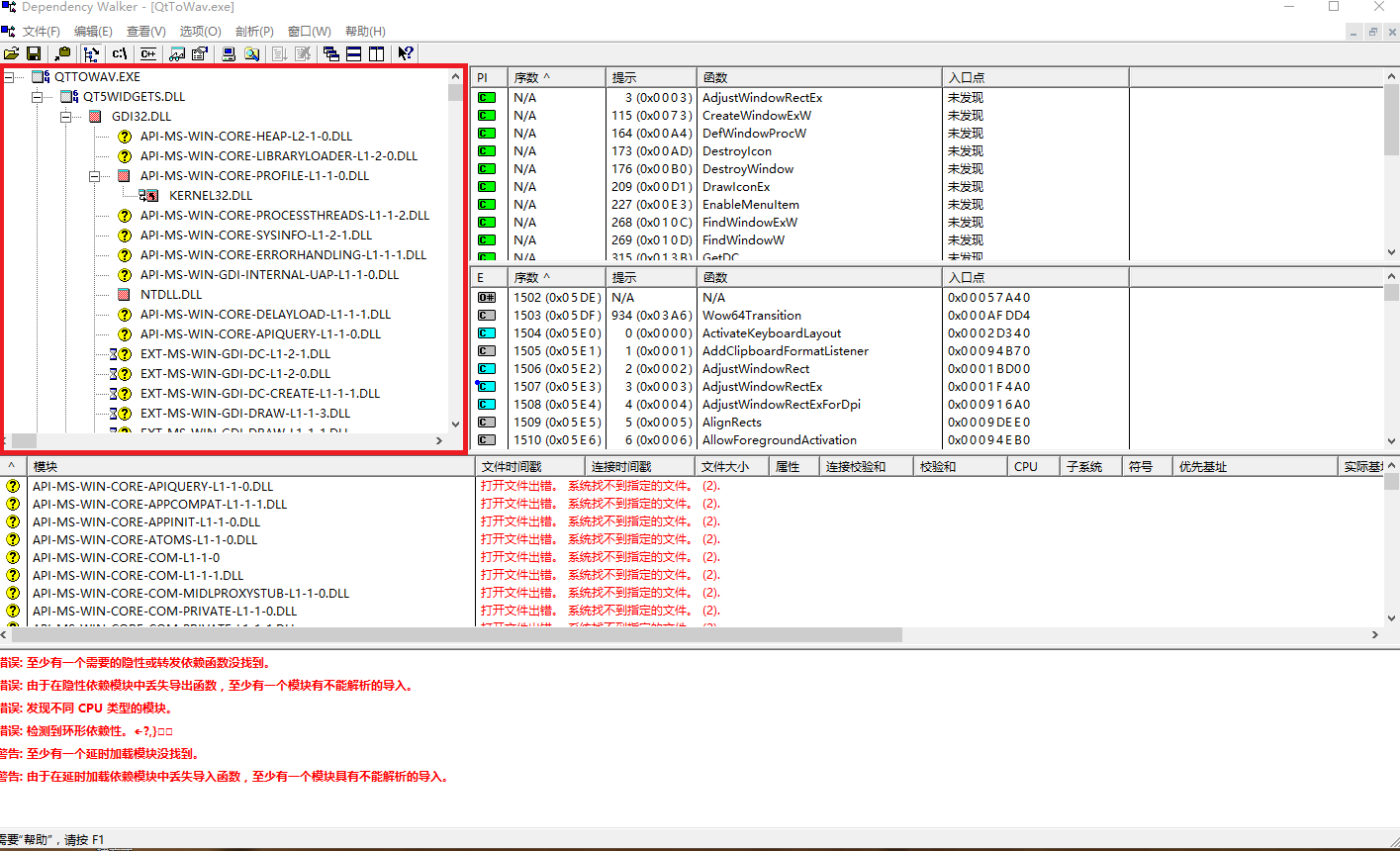Screen dimensions: 1400x851
Task: Open the 文件(F) menu
Action: click(x=42, y=32)
